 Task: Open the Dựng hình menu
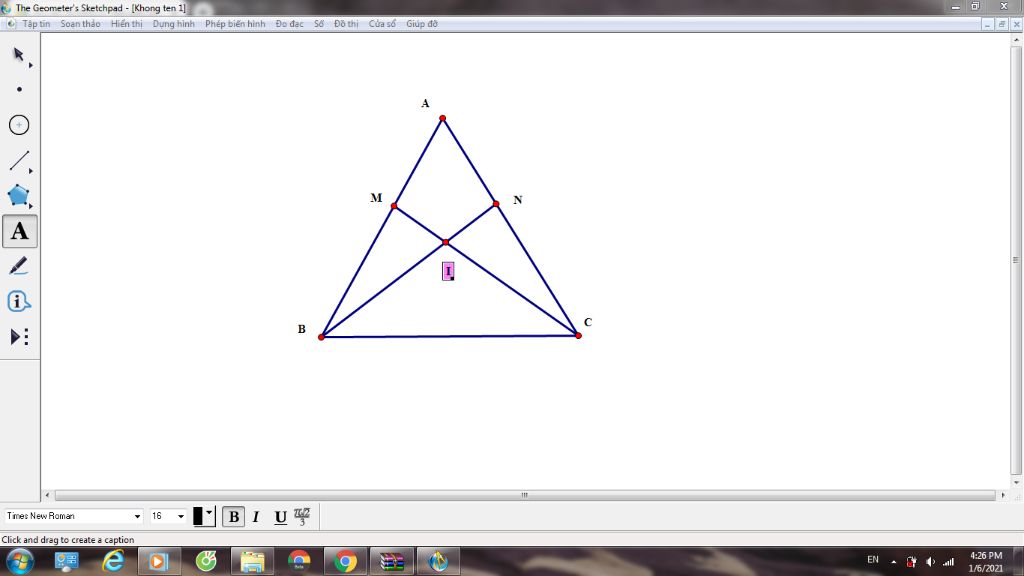(x=173, y=23)
